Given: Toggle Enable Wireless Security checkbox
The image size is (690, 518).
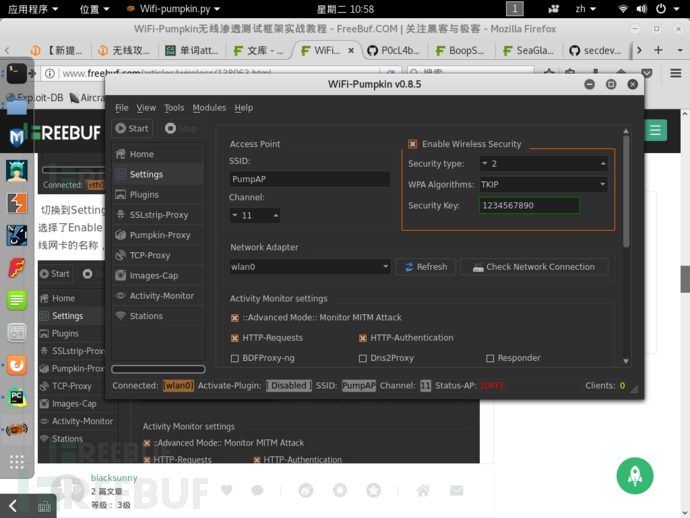Looking at the screenshot, I should [412, 144].
